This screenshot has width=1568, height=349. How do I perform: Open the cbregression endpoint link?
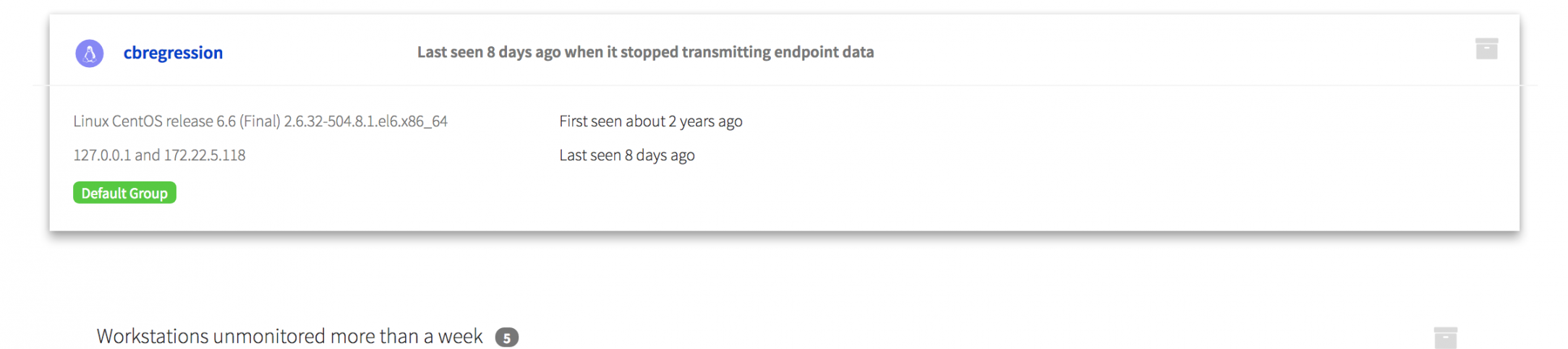[x=173, y=53]
